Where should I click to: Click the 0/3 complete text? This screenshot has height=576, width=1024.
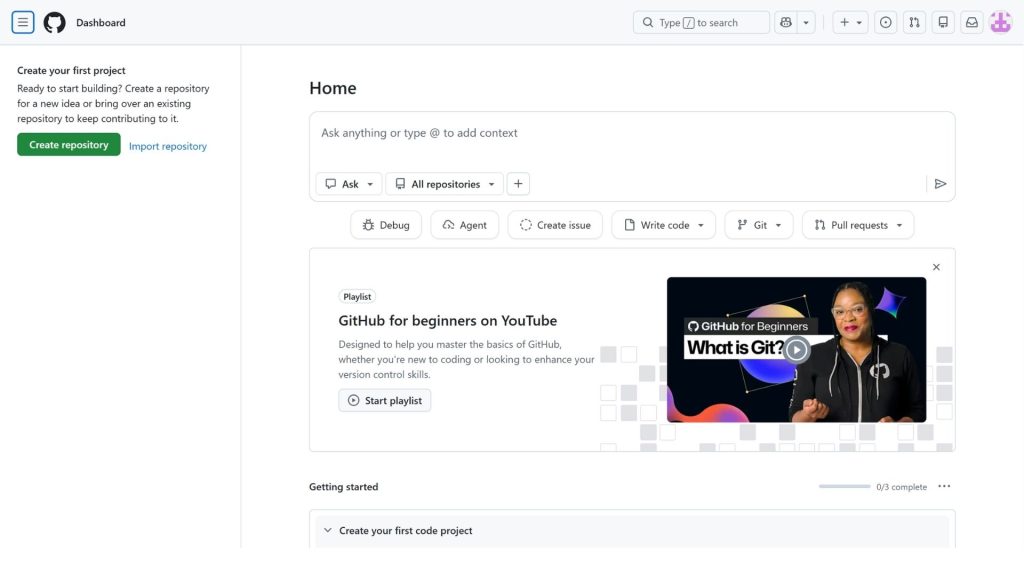click(x=901, y=487)
